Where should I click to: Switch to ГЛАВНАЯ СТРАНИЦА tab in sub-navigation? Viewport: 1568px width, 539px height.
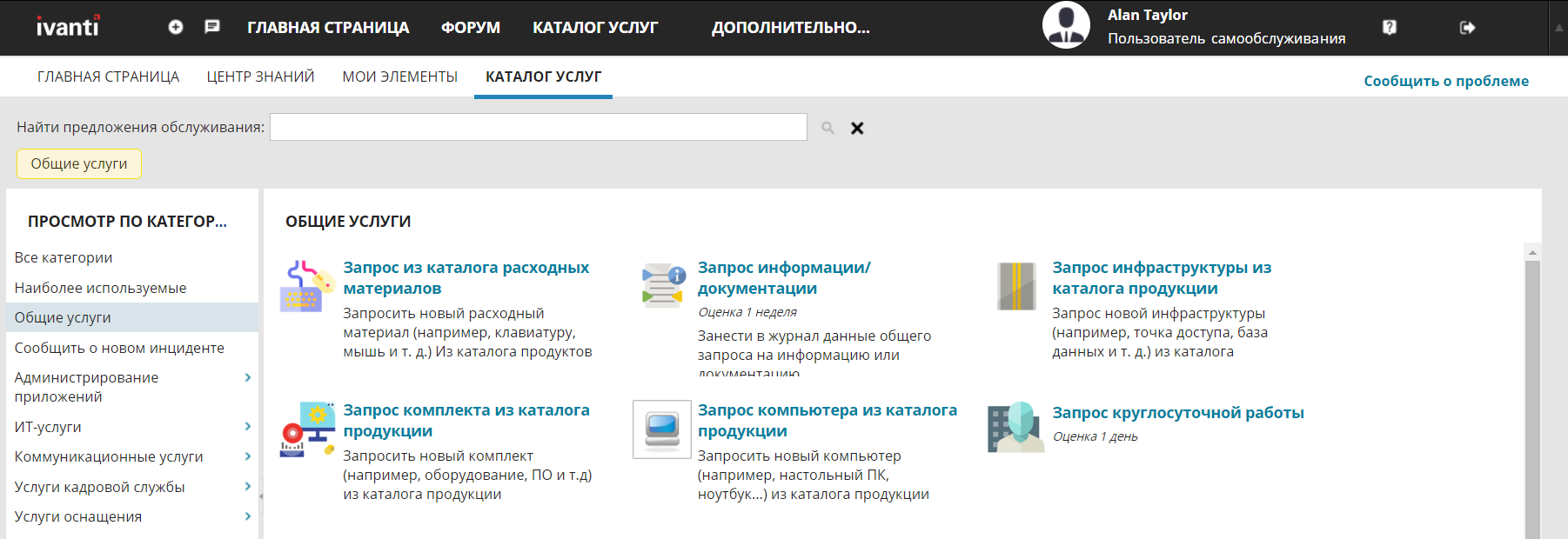coord(108,77)
